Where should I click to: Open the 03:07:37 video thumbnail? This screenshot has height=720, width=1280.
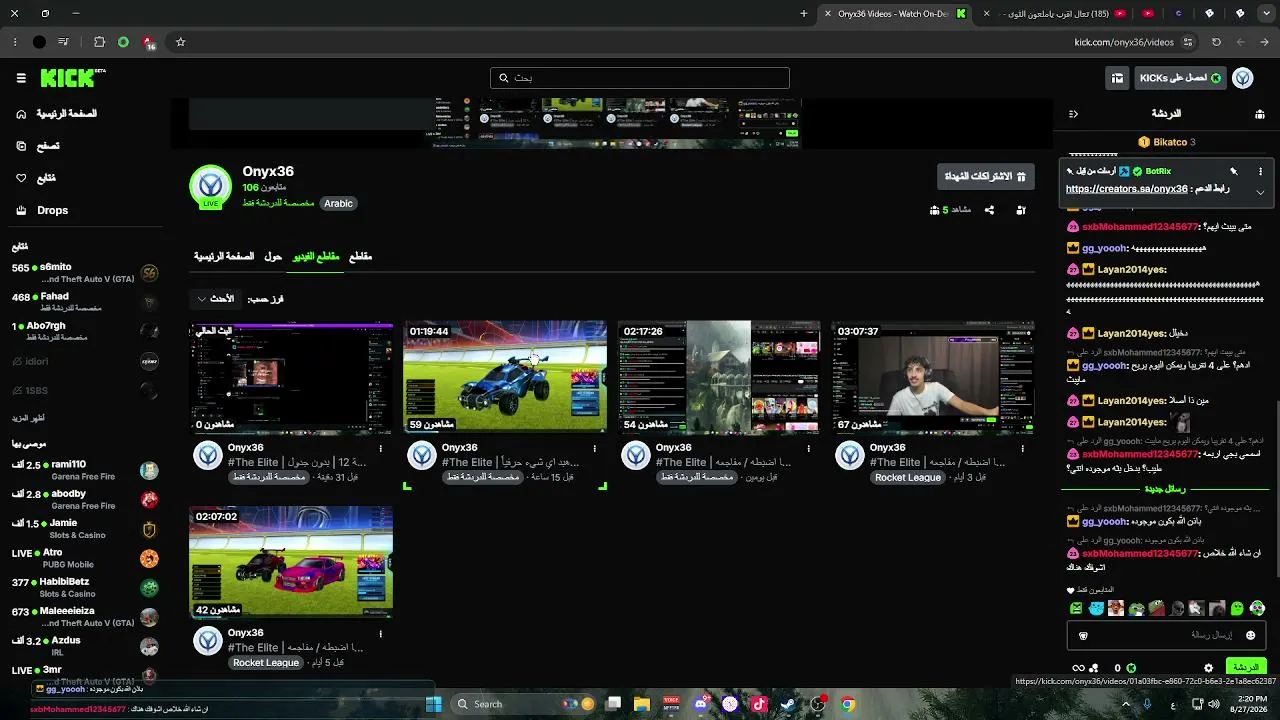(x=933, y=377)
